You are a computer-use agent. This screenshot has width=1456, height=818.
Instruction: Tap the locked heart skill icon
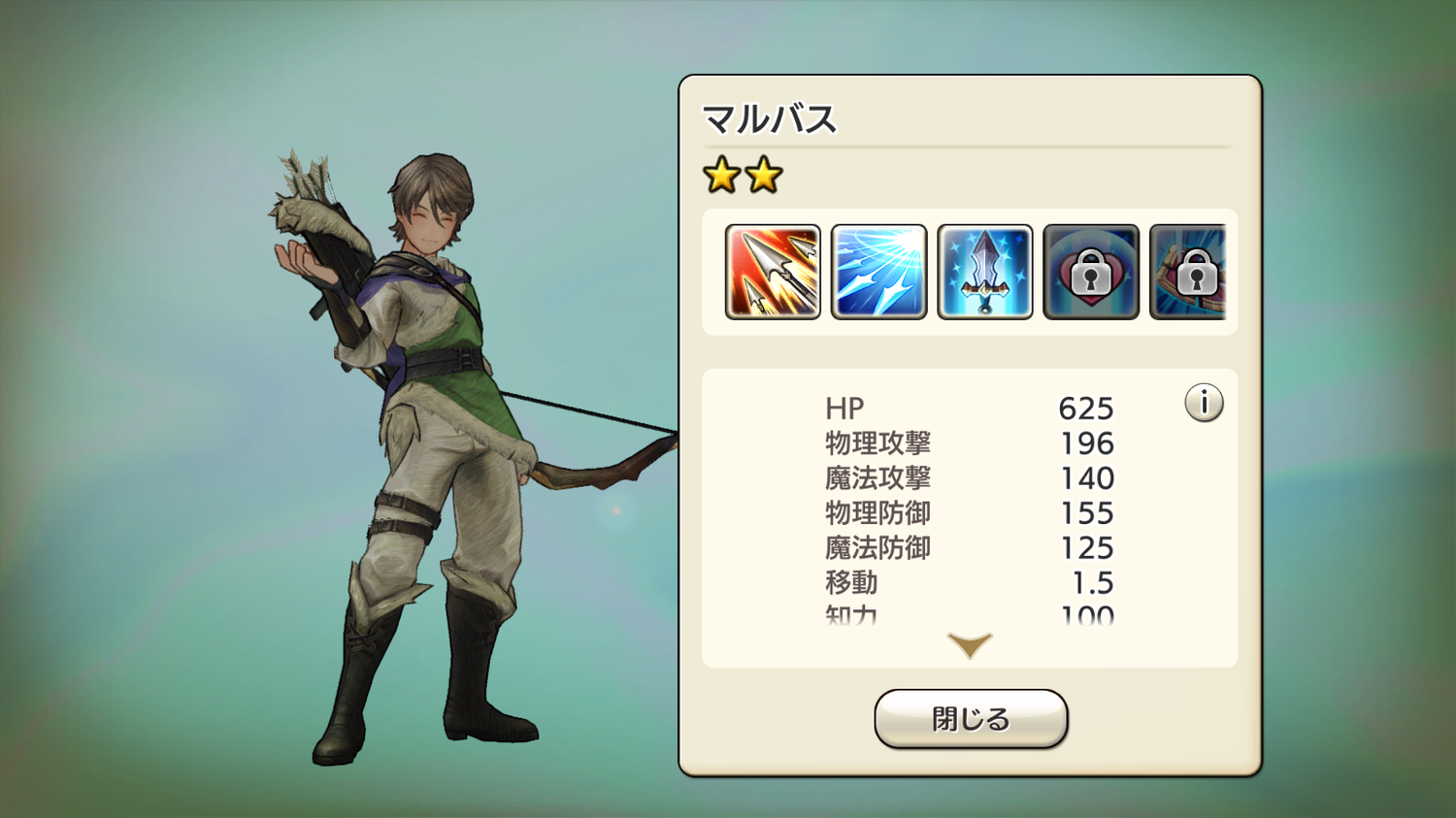(x=1090, y=272)
